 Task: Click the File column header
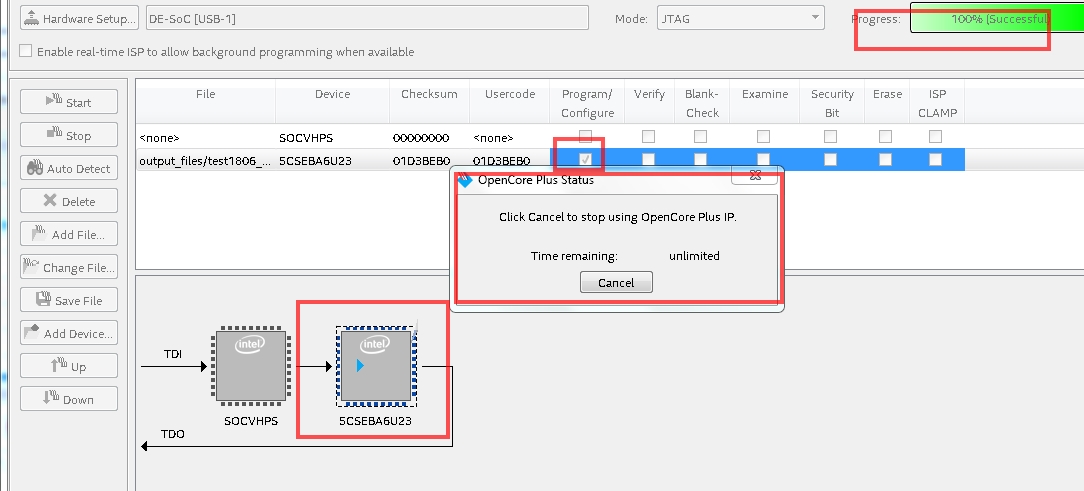[x=205, y=102]
